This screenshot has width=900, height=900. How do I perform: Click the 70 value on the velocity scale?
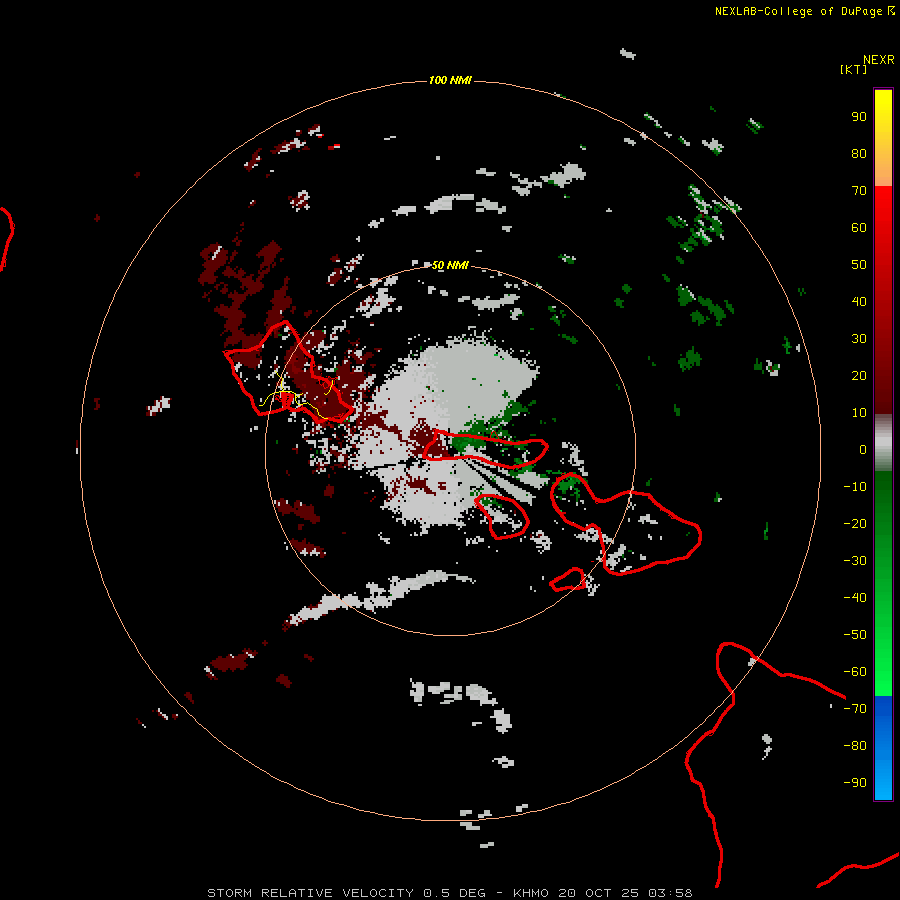tap(859, 191)
